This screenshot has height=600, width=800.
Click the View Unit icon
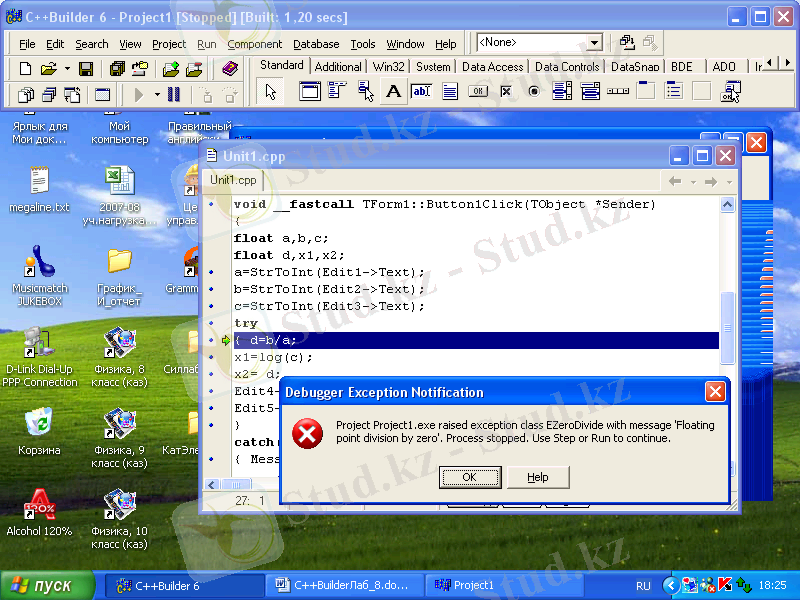click(26, 95)
